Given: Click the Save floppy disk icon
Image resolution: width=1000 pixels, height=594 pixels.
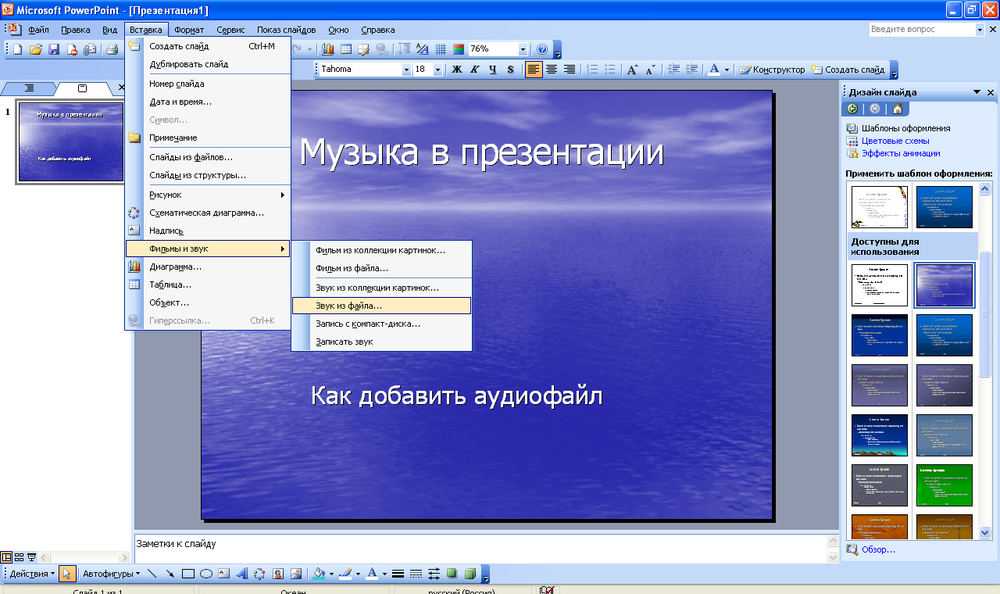Looking at the screenshot, I should point(54,49).
